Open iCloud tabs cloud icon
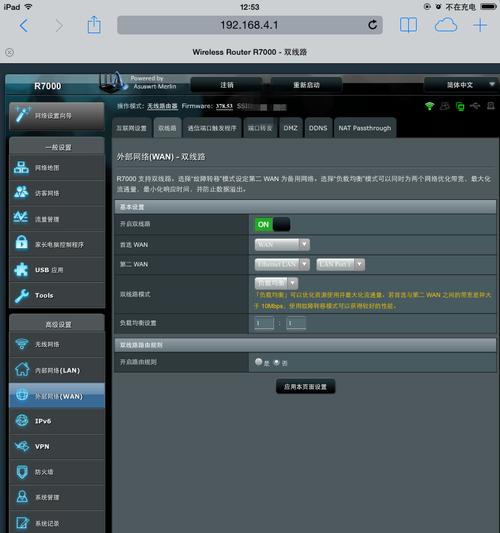The width and height of the screenshot is (500, 533). [x=446, y=25]
